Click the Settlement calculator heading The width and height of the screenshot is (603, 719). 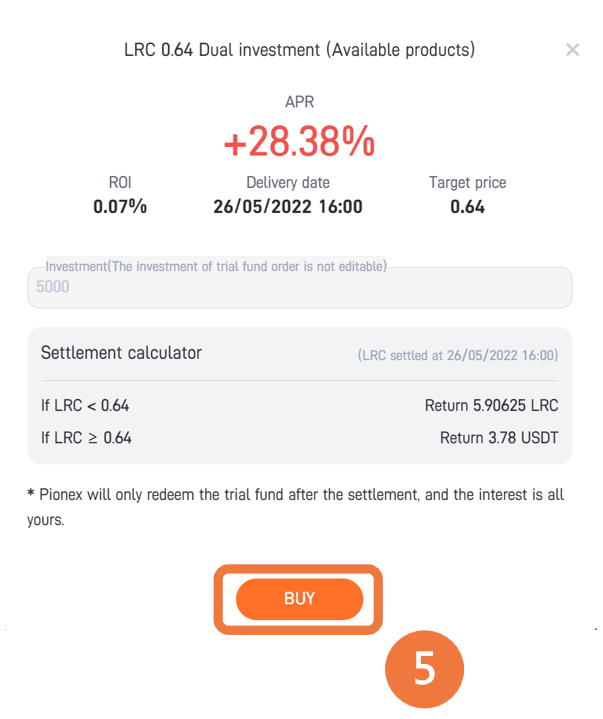click(x=122, y=353)
